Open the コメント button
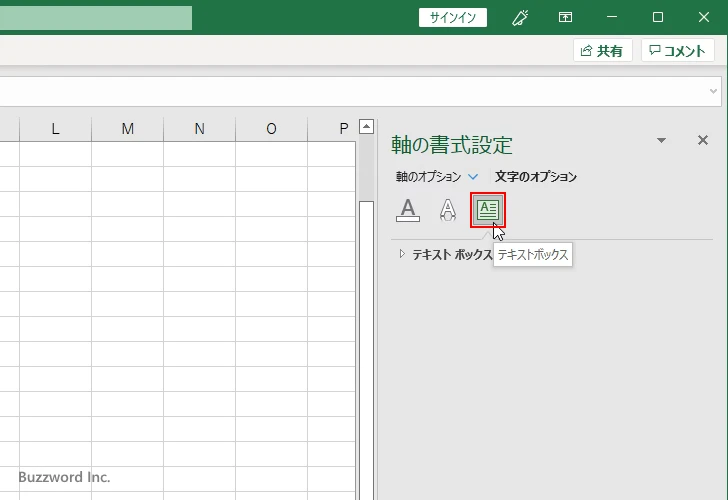The image size is (728, 500). tap(677, 50)
